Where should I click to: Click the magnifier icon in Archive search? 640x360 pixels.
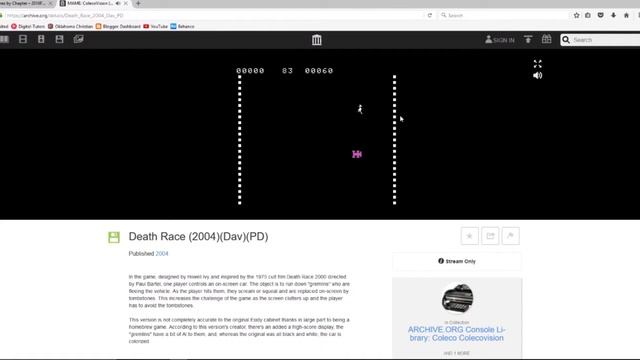click(566, 40)
